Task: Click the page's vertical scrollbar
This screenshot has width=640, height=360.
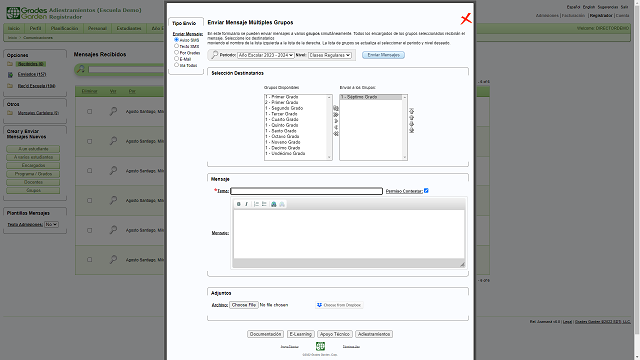Action: (636, 180)
